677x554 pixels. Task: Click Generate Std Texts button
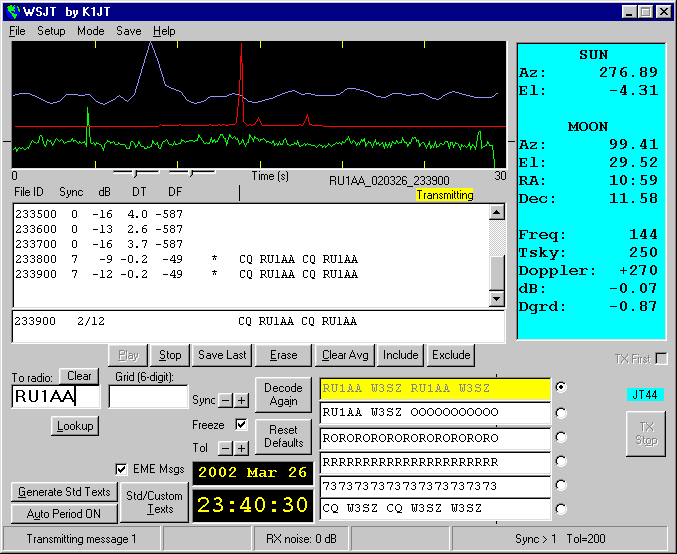(64, 492)
